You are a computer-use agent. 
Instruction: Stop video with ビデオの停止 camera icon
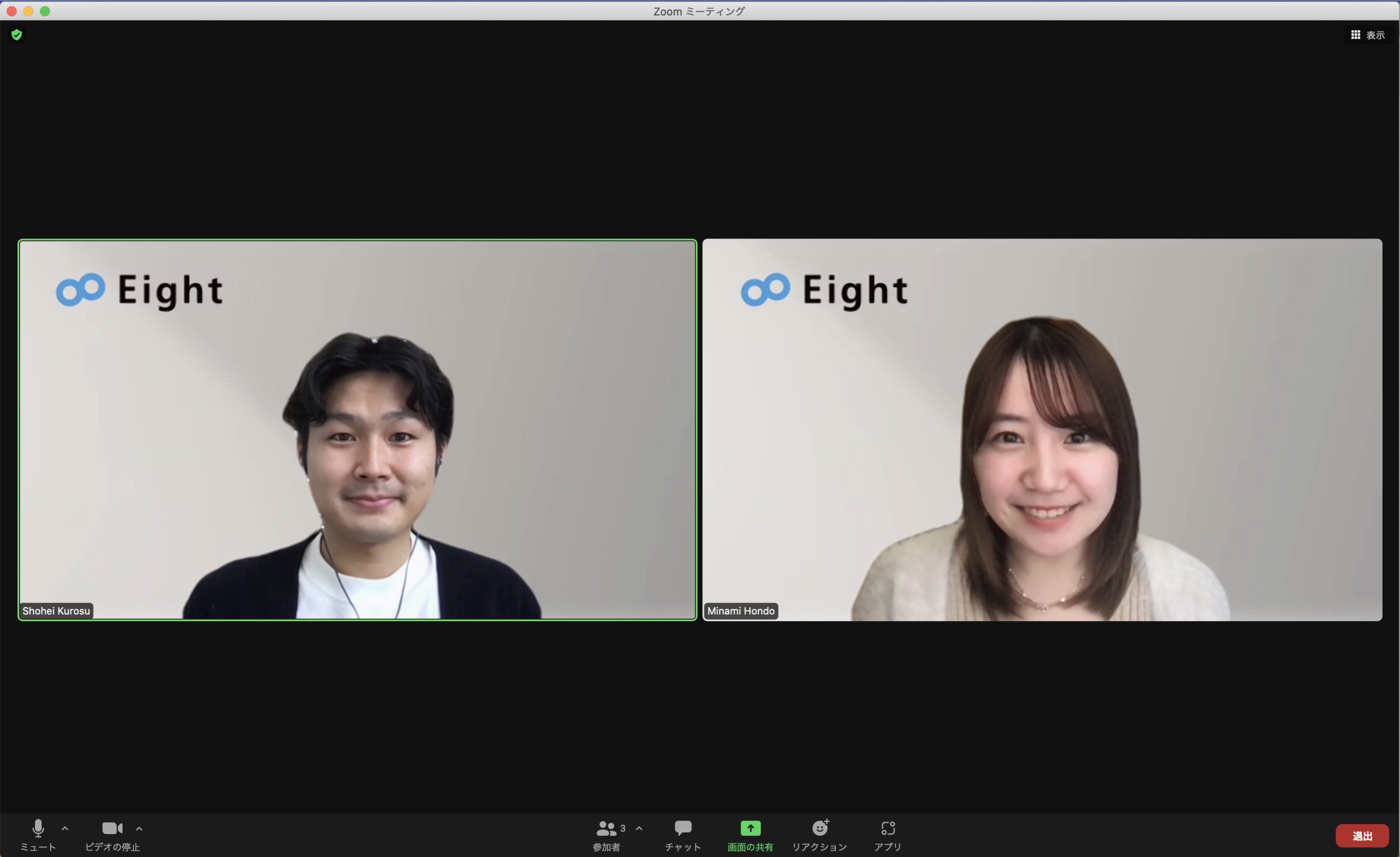(x=112, y=828)
